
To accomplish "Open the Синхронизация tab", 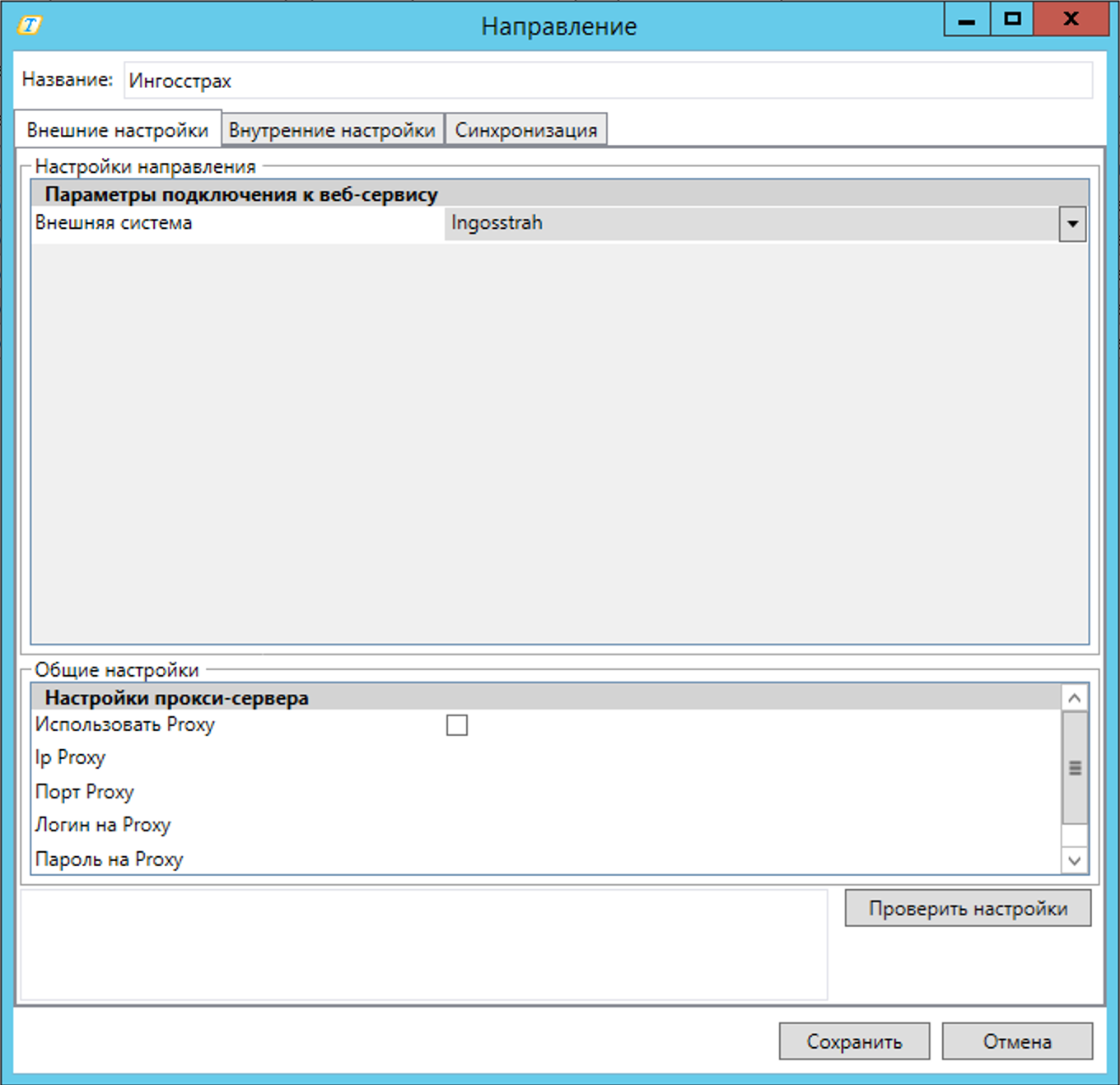I will pyautogui.click(x=526, y=130).
